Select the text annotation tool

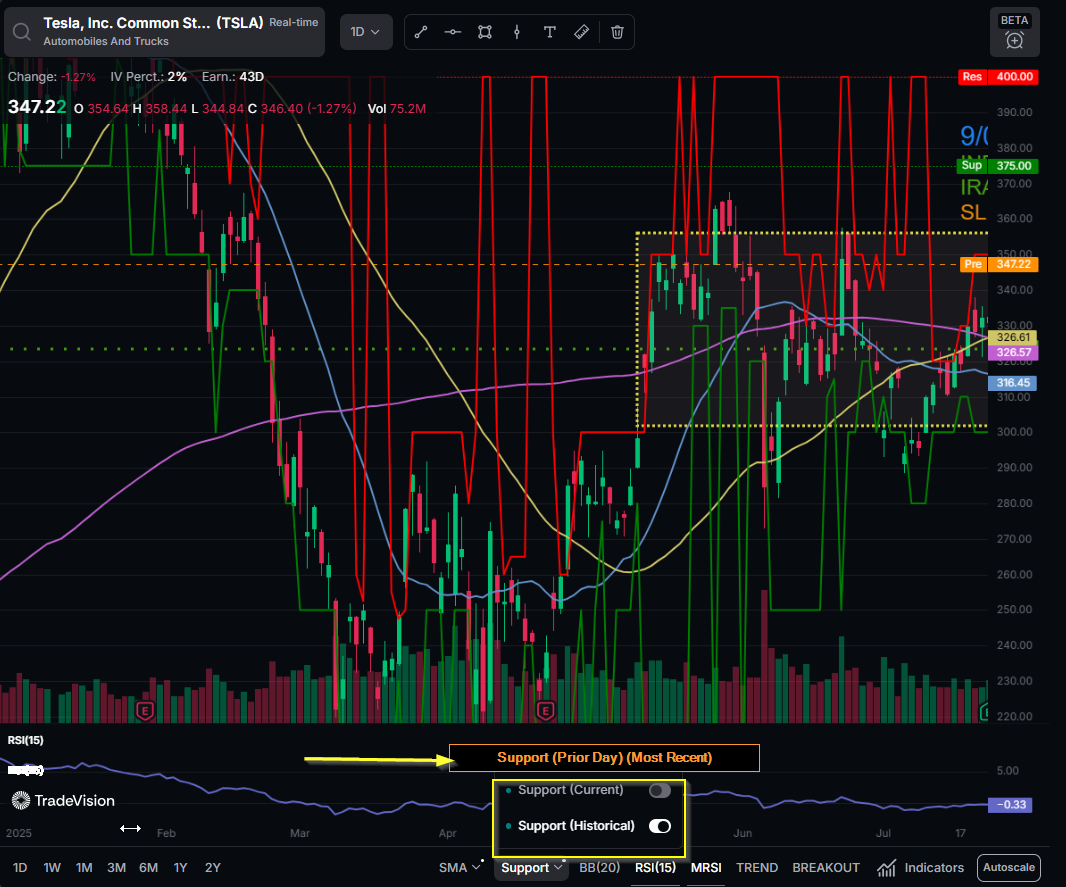549,32
